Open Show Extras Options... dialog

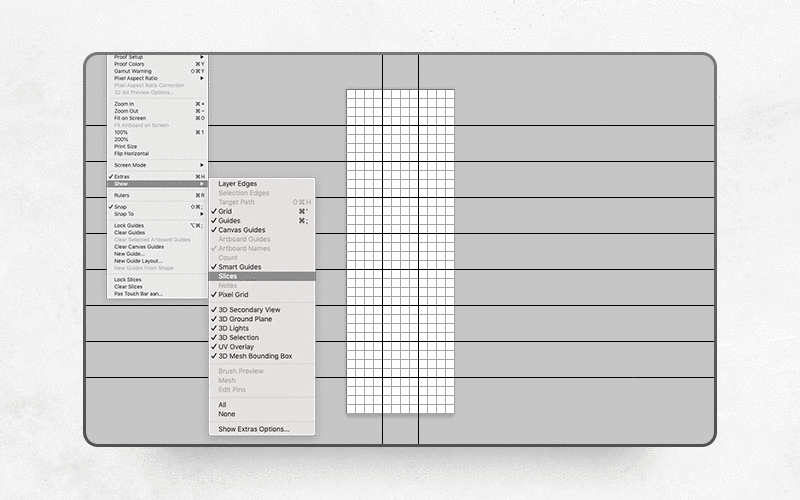pos(254,428)
